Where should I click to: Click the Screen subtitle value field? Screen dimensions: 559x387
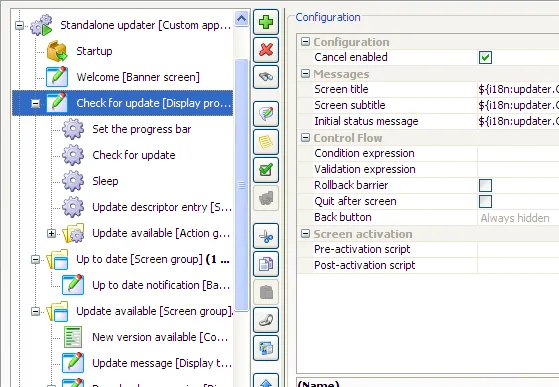pyautogui.click(x=518, y=105)
